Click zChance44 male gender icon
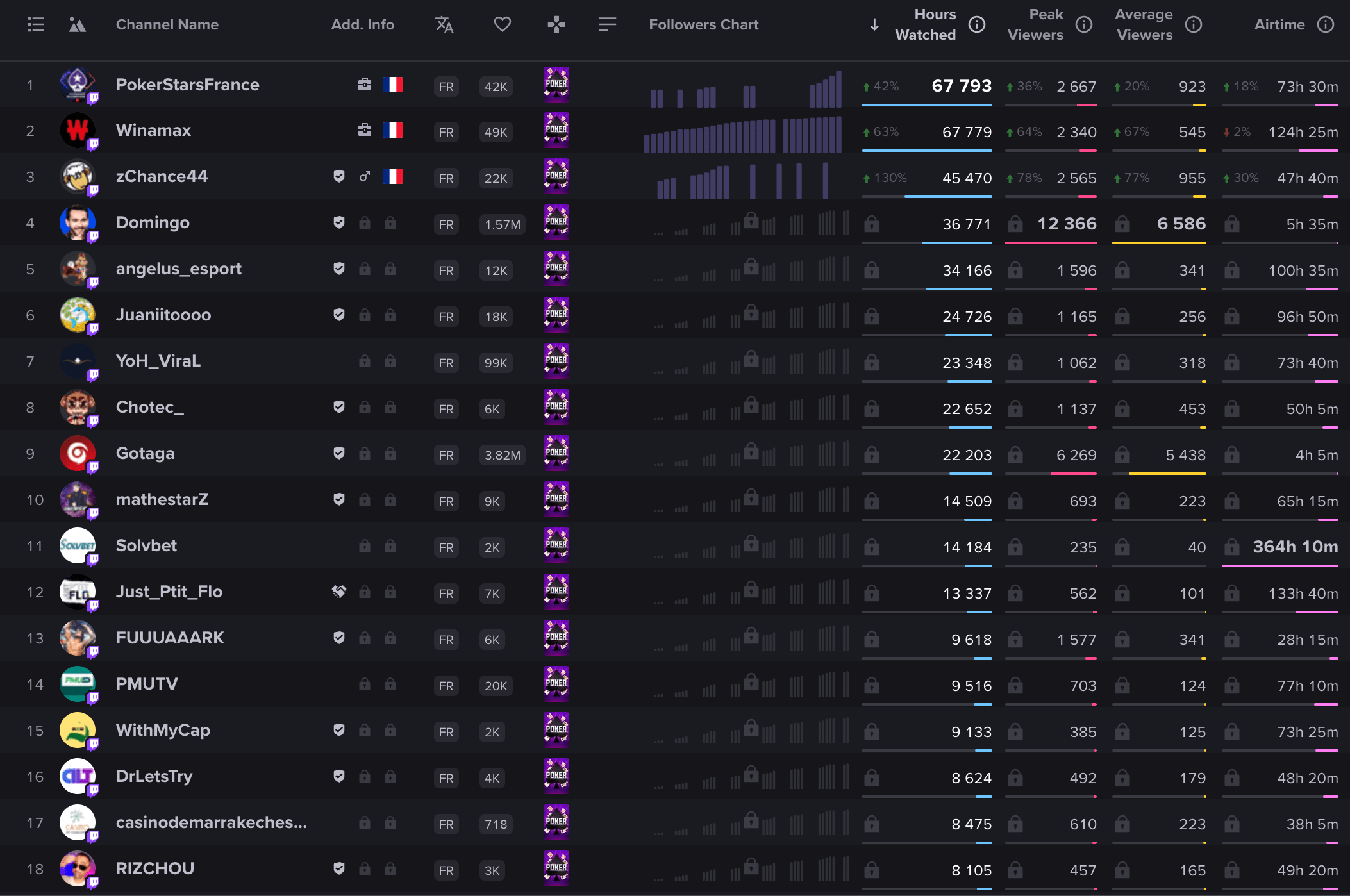1350x896 pixels. (365, 176)
